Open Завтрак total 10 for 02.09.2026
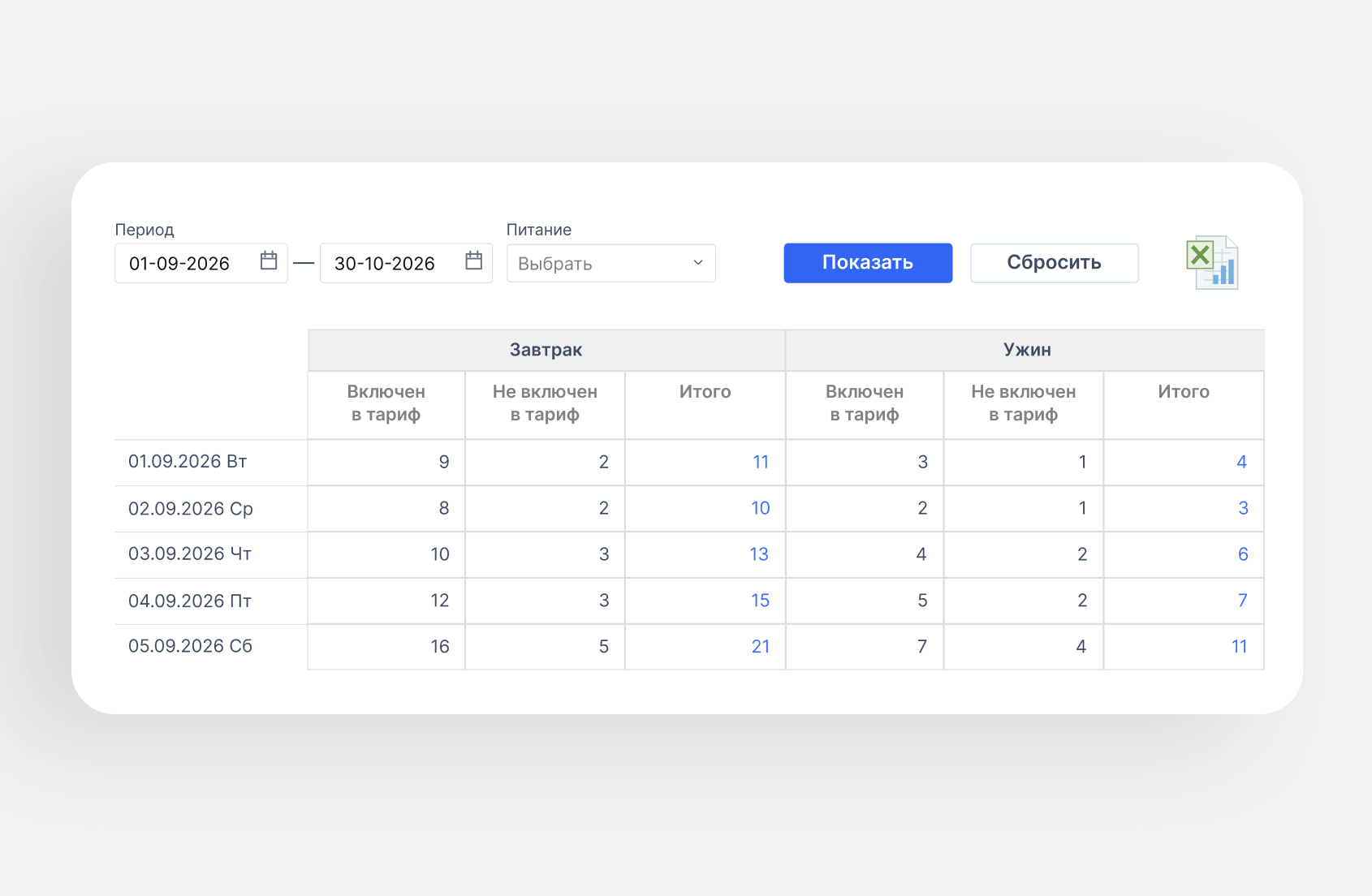This screenshot has width=1372, height=896. pyautogui.click(x=761, y=508)
